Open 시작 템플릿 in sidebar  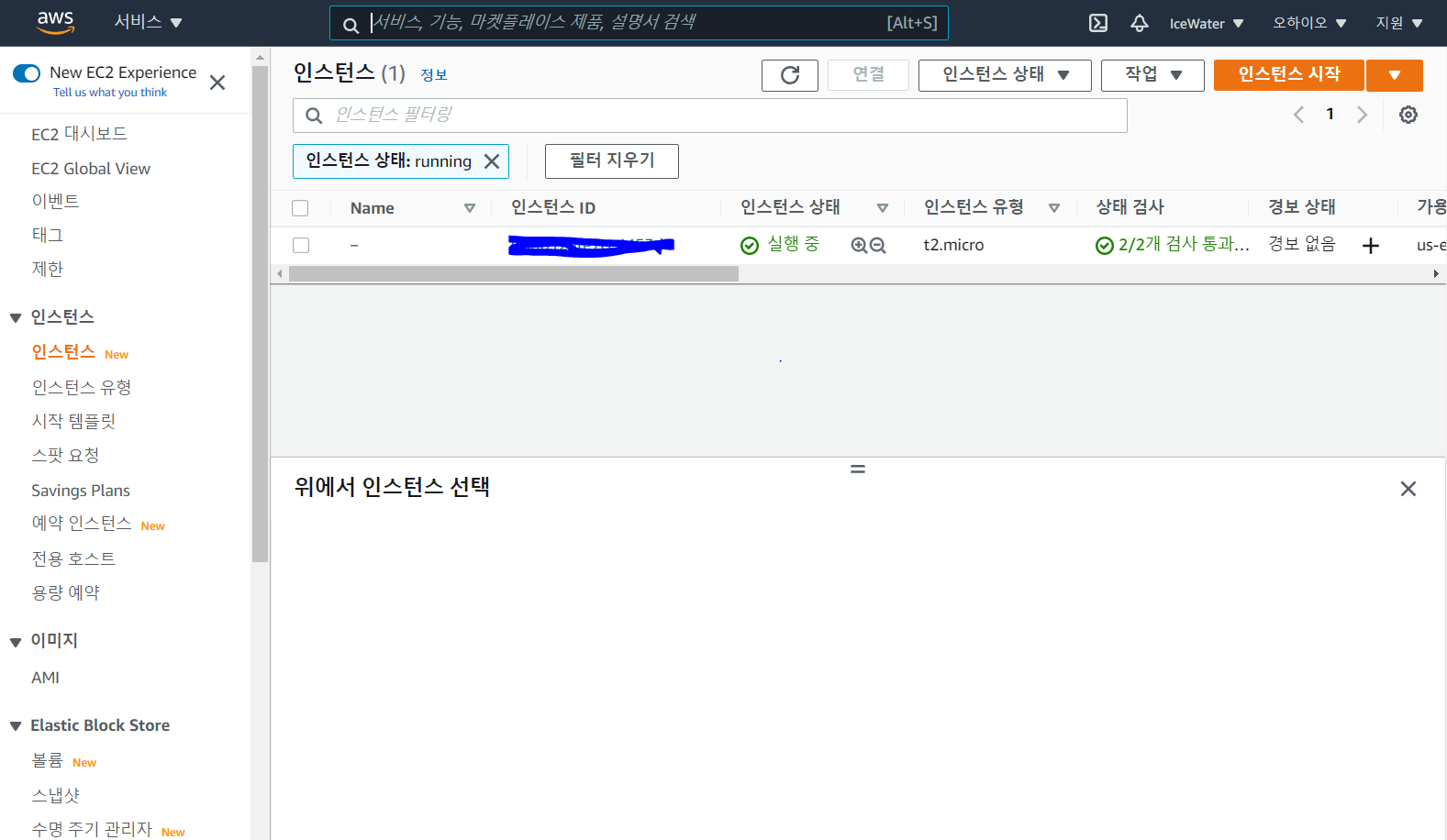tap(73, 421)
